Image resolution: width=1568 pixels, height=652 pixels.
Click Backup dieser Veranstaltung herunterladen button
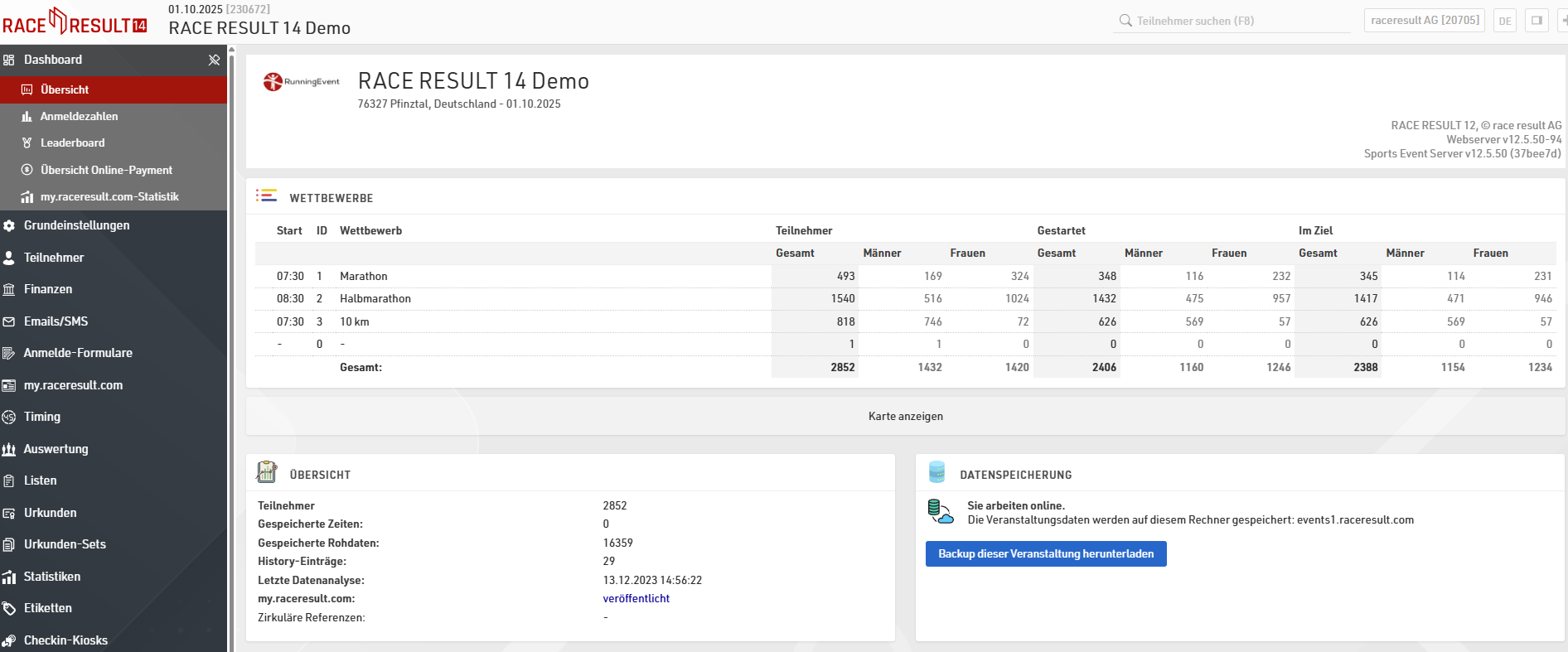(1045, 554)
